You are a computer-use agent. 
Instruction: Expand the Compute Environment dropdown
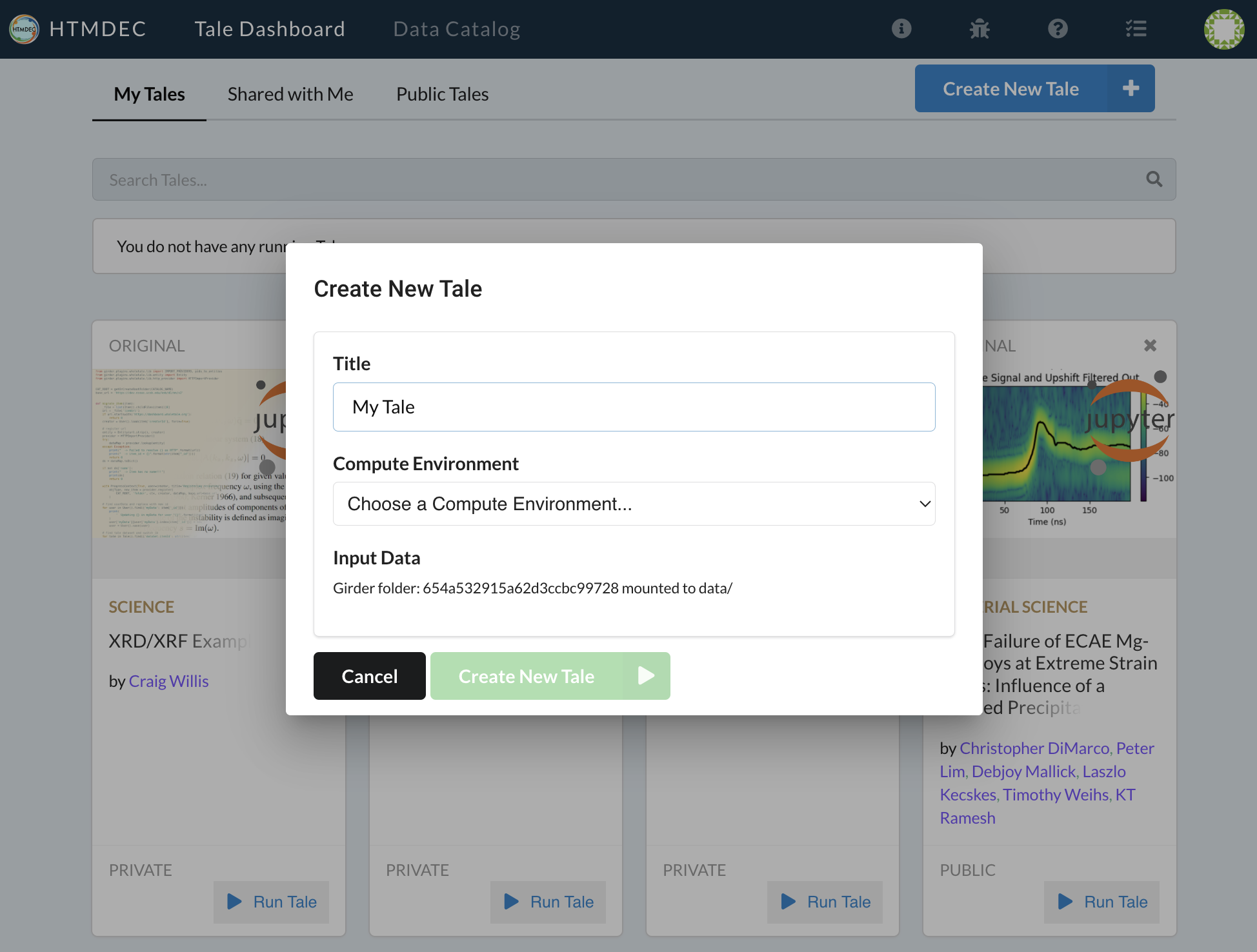coord(634,504)
